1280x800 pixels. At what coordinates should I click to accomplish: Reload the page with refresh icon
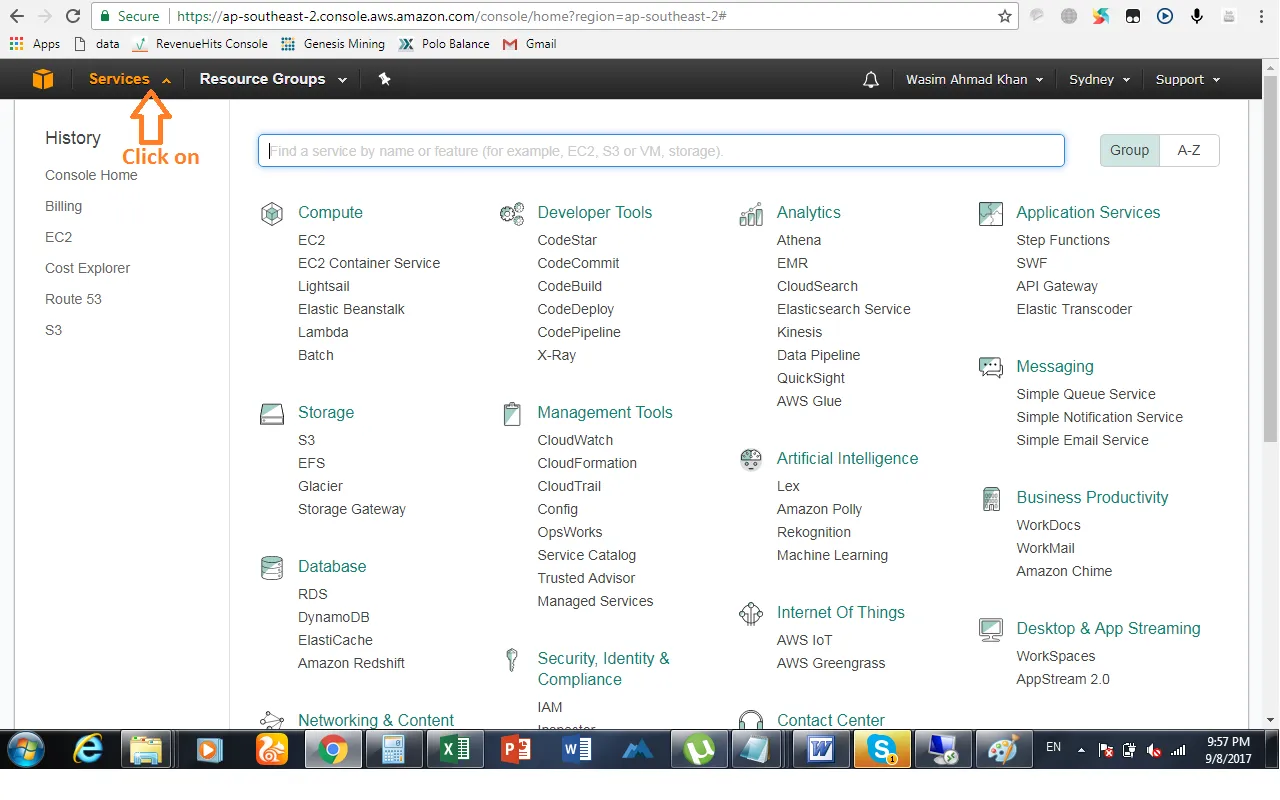coord(72,16)
